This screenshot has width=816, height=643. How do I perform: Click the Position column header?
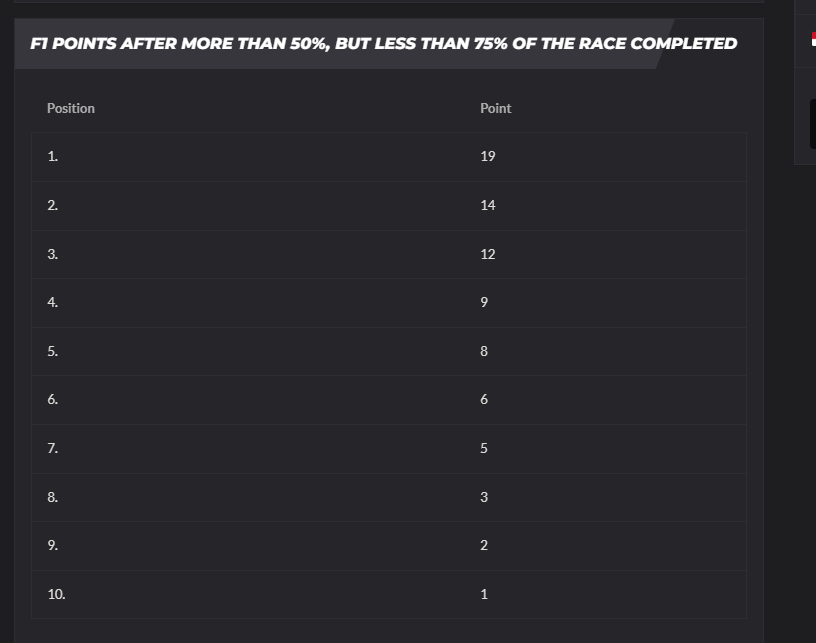click(71, 108)
